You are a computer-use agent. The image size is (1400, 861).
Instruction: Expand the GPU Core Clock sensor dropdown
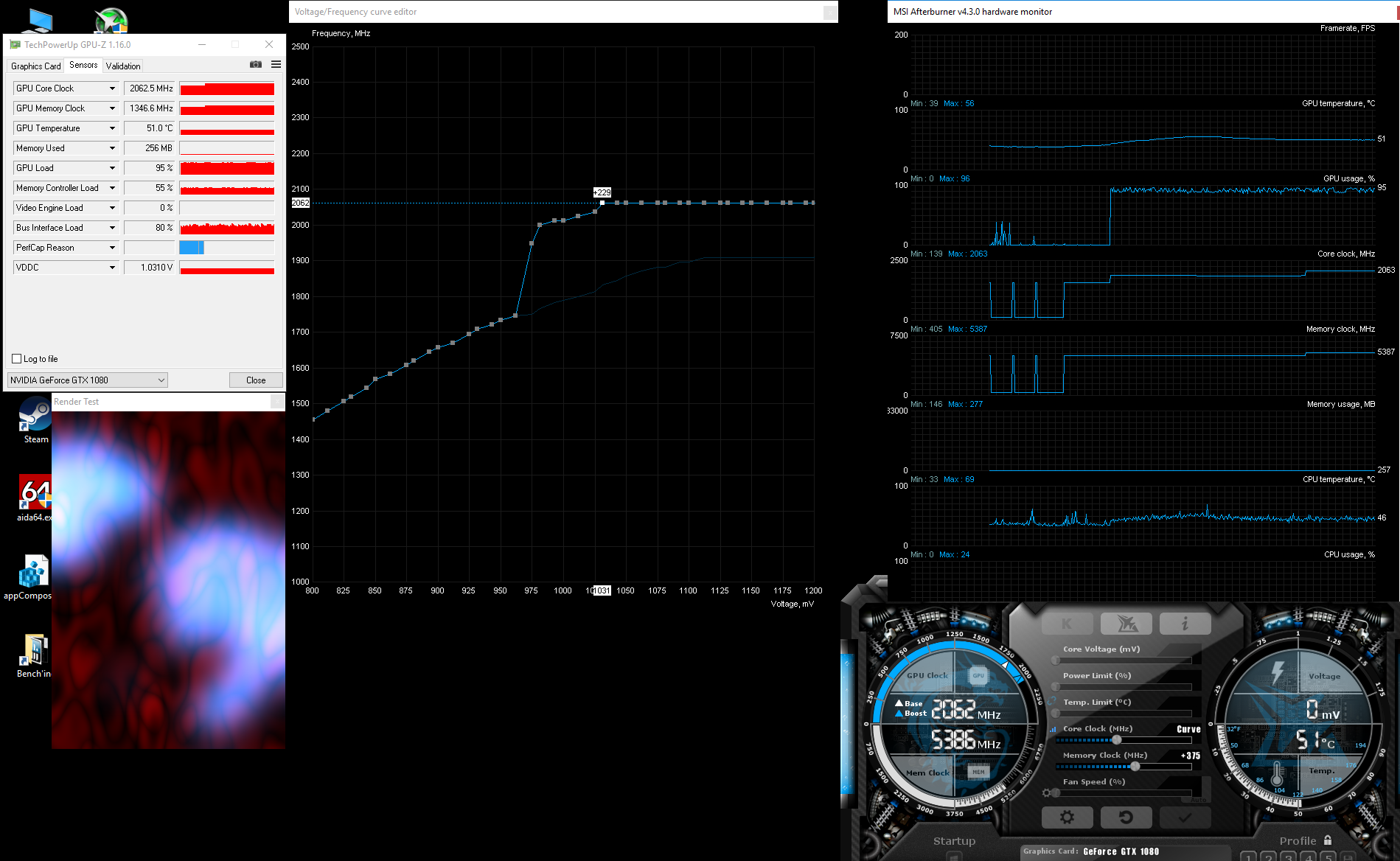[112, 88]
